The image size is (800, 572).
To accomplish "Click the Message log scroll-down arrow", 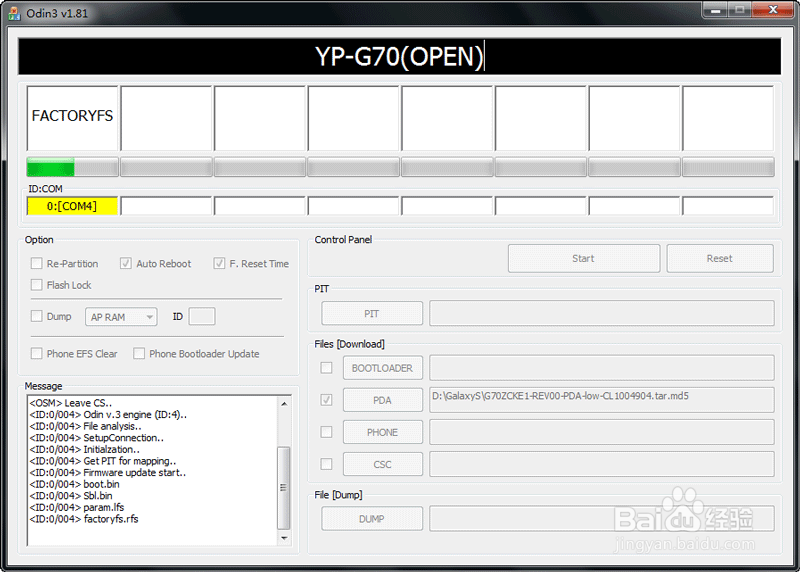I will pyautogui.click(x=284, y=538).
